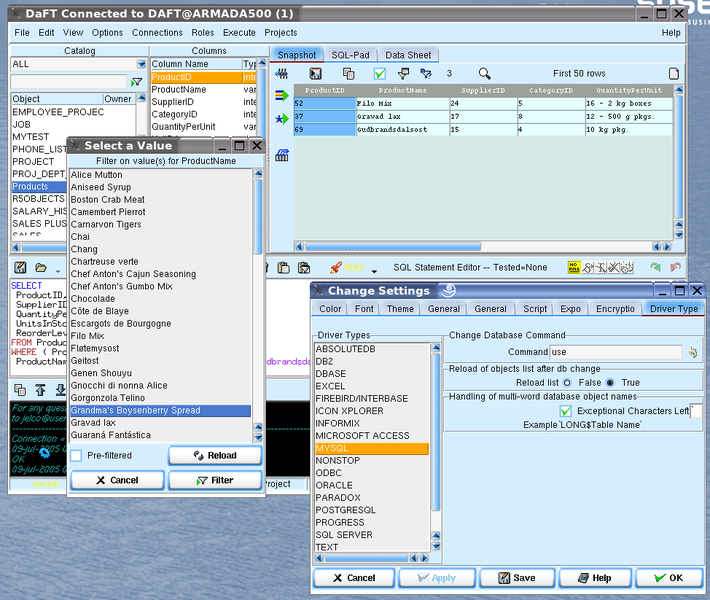Open the dropdown arrow next to RUN
The width and height of the screenshot is (710, 600).
(x=374, y=271)
